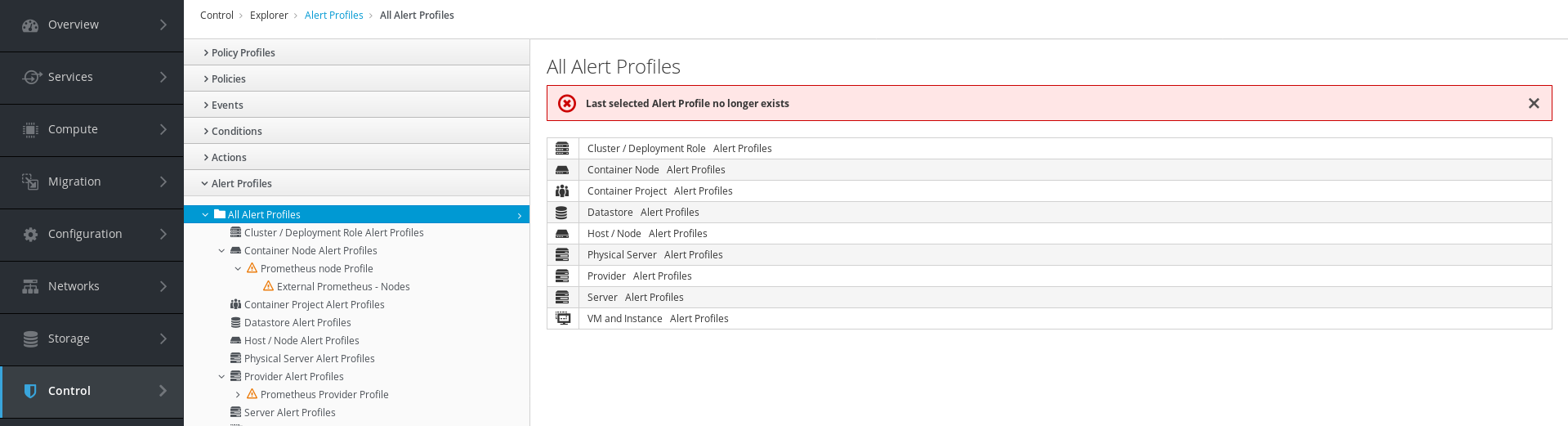Collapse Provider Alert Profiles tree node
The width and height of the screenshot is (1568, 426).
[x=221, y=377]
